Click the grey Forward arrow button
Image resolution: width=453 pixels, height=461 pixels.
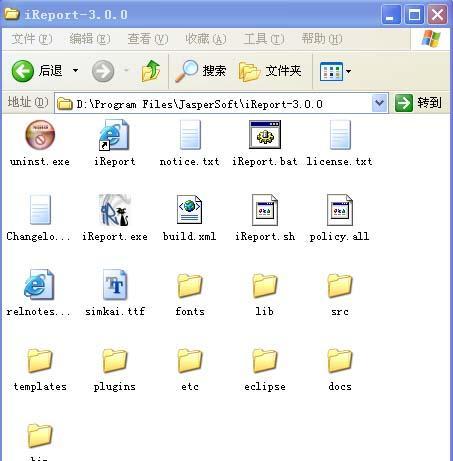103,71
